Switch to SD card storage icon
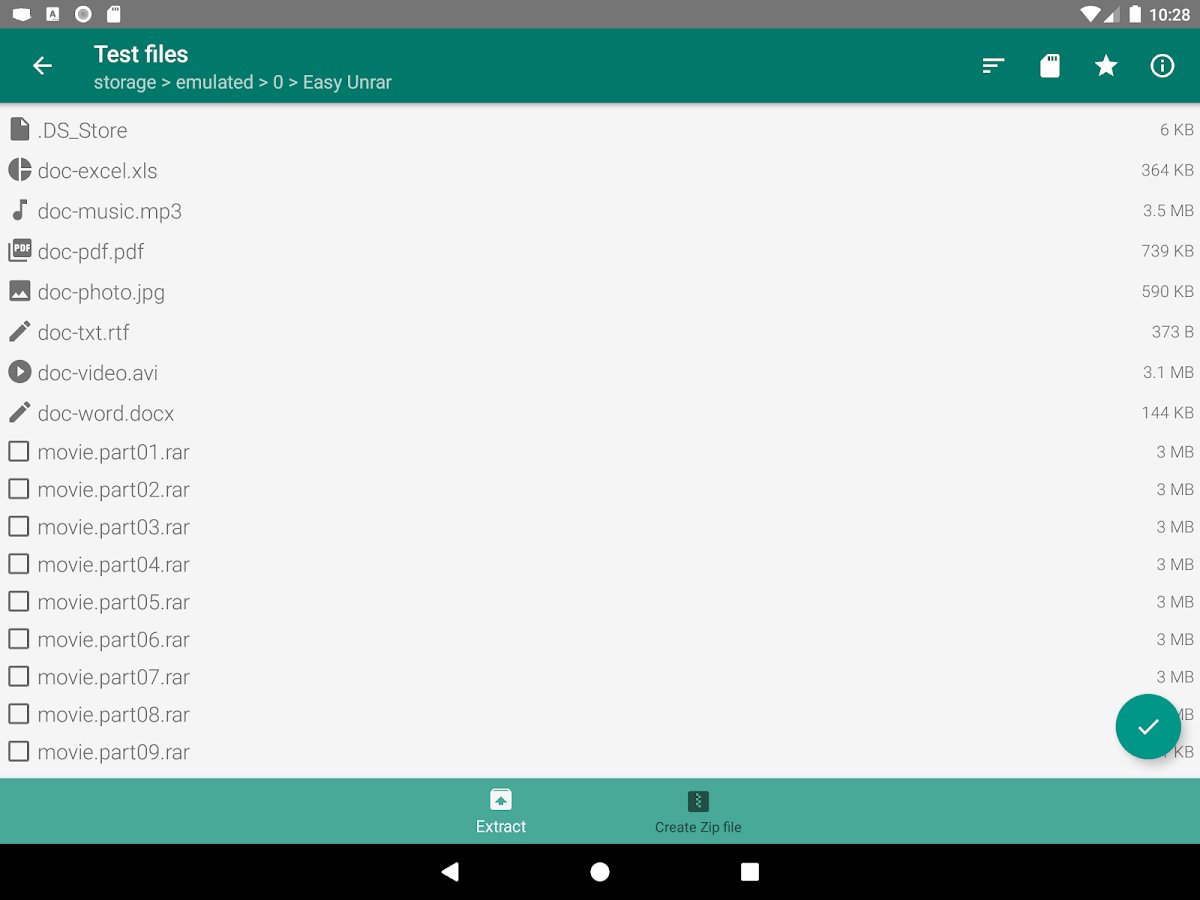This screenshot has width=1200, height=900. click(x=1049, y=66)
